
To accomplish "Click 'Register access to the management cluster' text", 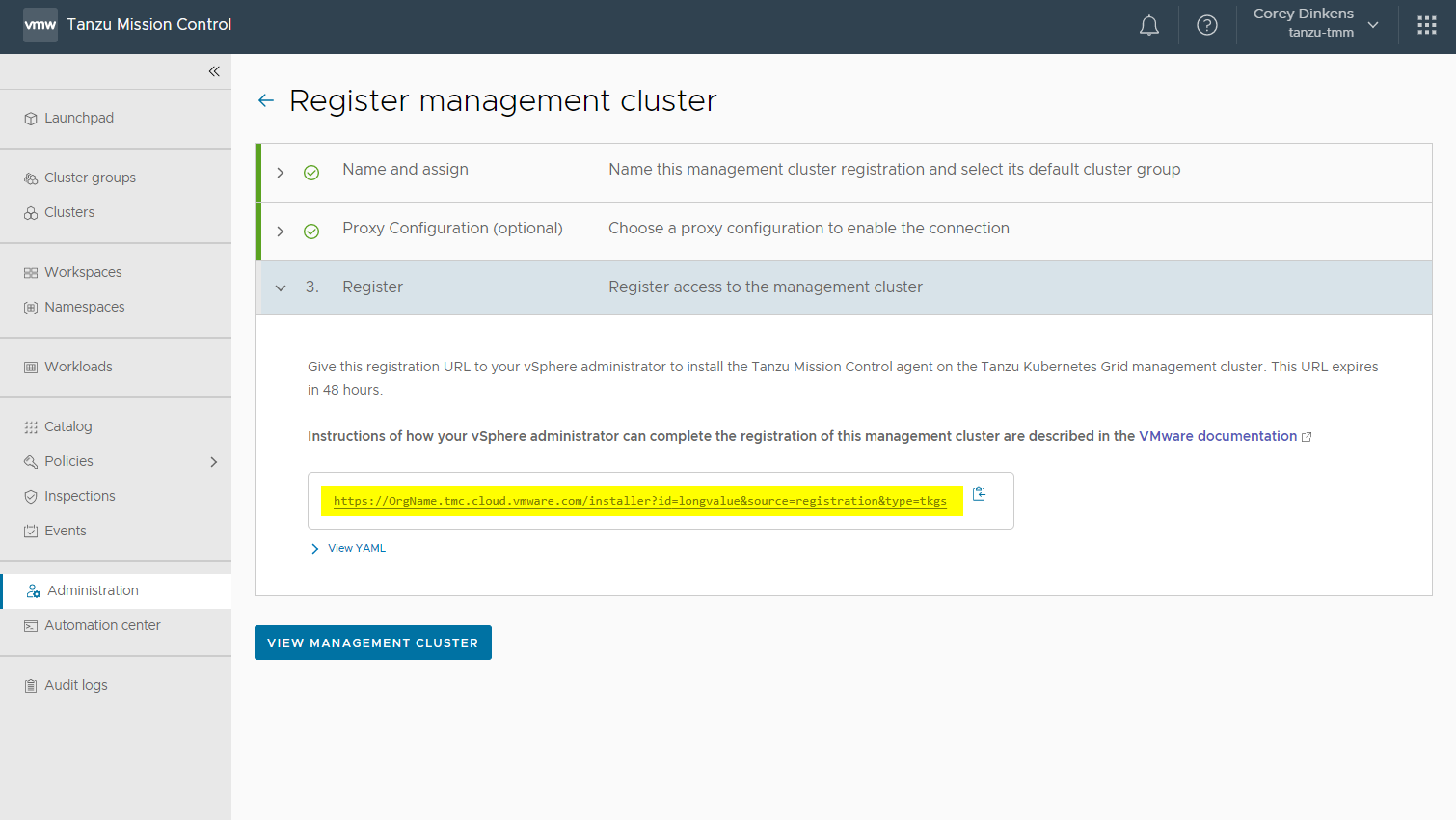I will pos(766,287).
